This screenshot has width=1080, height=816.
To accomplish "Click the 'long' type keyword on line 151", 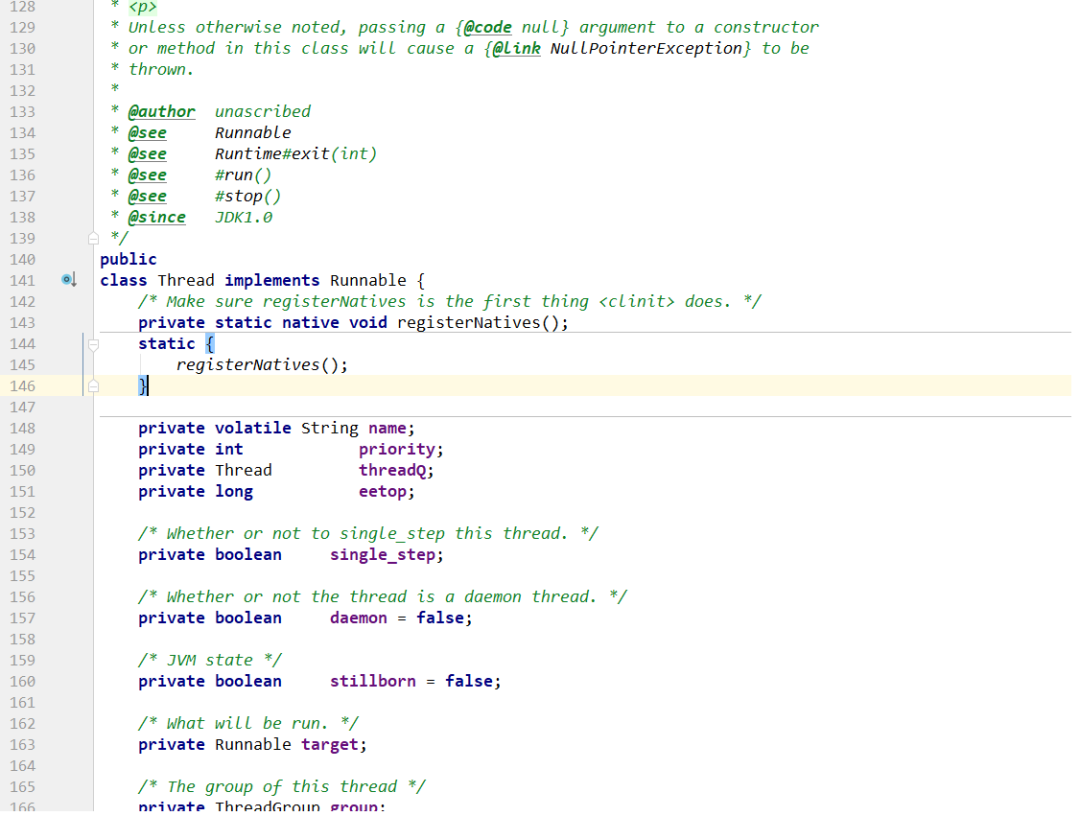I will (233, 492).
